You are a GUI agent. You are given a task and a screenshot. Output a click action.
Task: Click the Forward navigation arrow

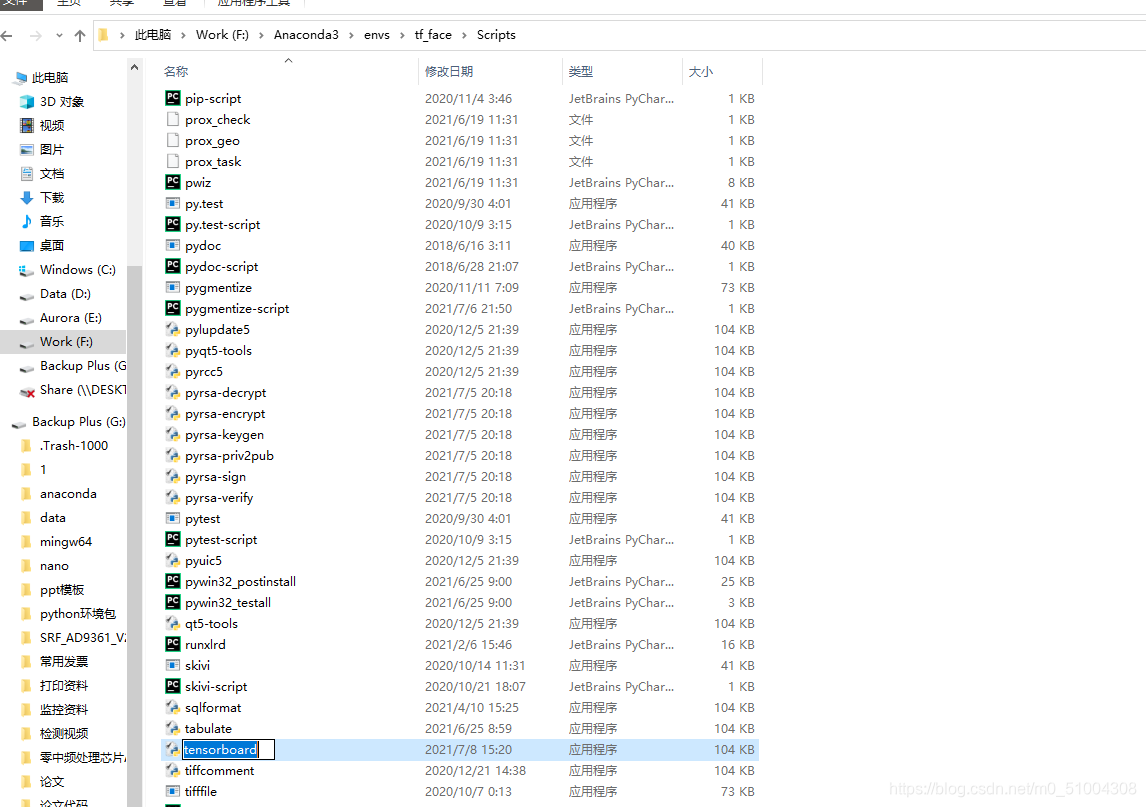point(35,35)
